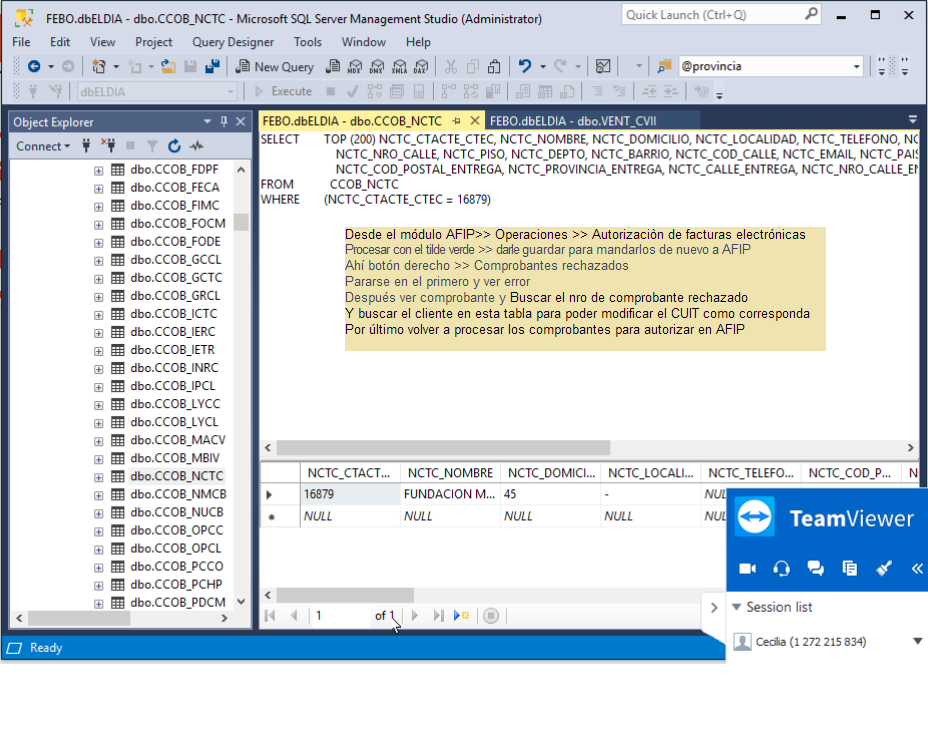Click the TeamViewer video camera icon

click(747, 568)
